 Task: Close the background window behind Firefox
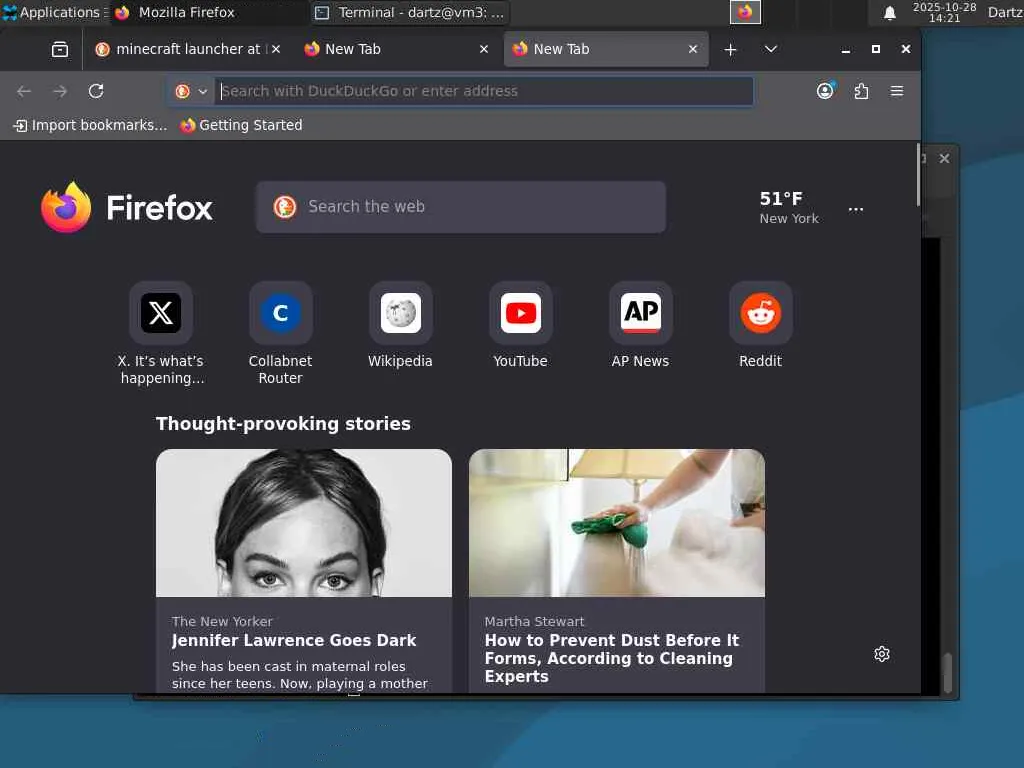944,159
